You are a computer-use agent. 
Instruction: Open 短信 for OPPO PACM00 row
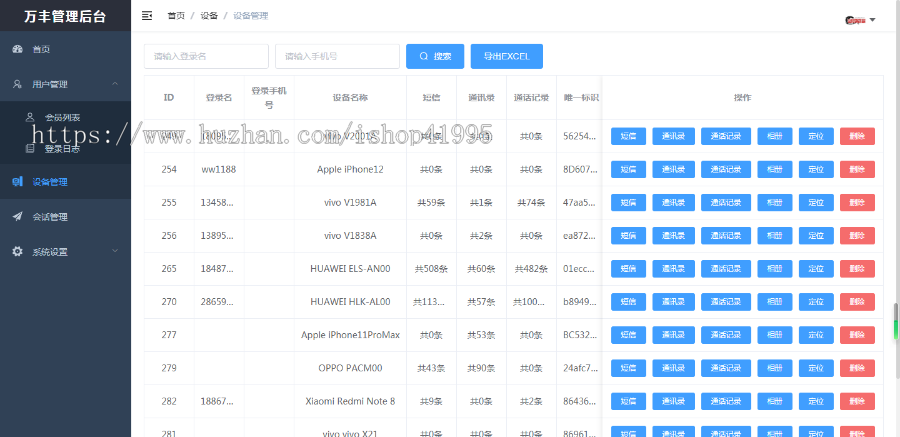tap(629, 368)
